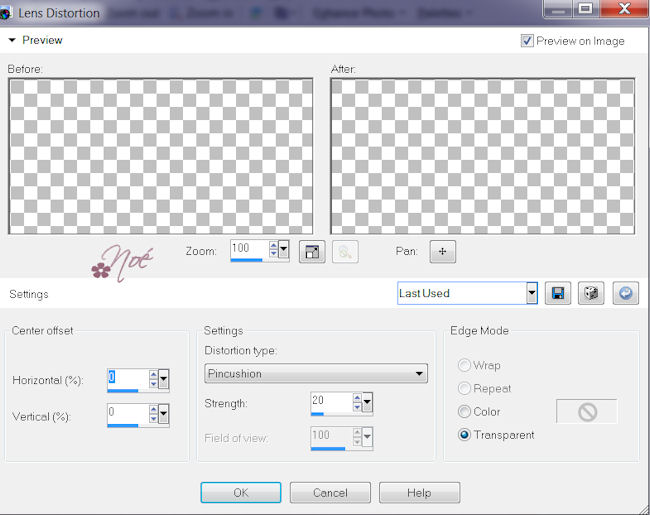650x515 pixels.
Task: Expand the Last Used presets list
Action: 531,294
